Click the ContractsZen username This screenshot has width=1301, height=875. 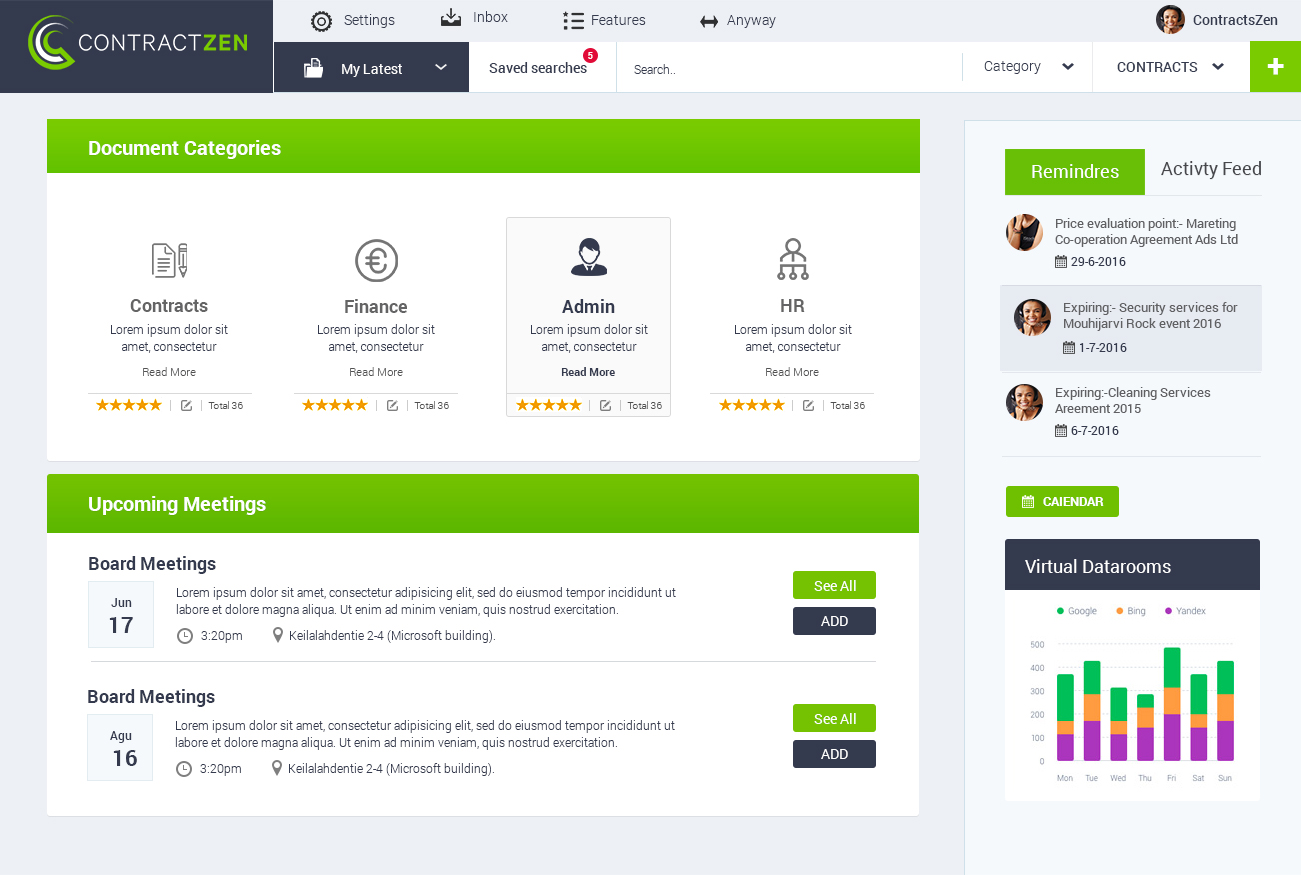pos(1235,20)
